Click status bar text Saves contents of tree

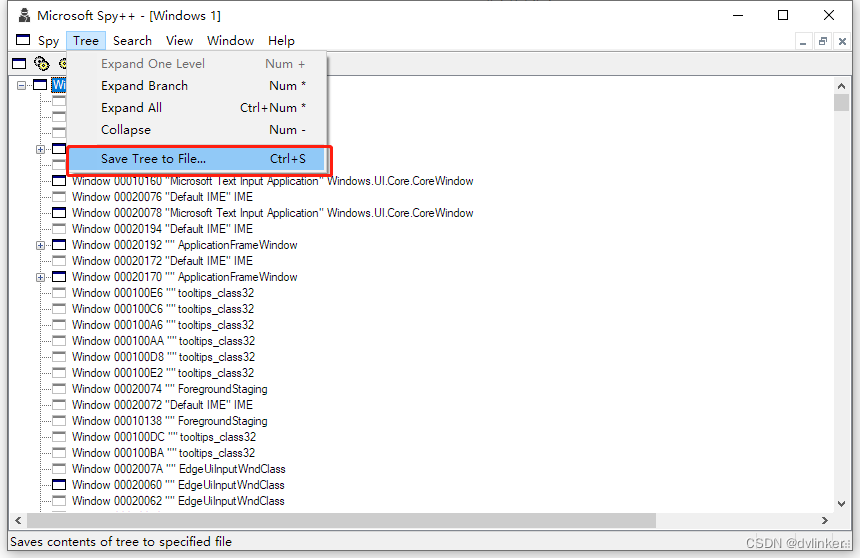(x=121, y=542)
